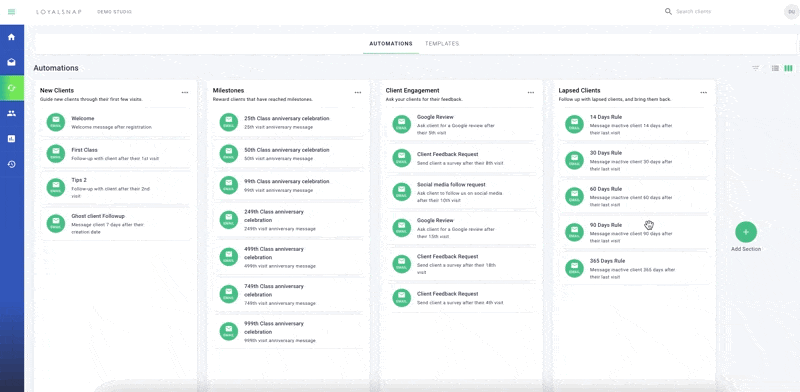Open Lapsed Clients section options menu

pyautogui.click(x=704, y=92)
